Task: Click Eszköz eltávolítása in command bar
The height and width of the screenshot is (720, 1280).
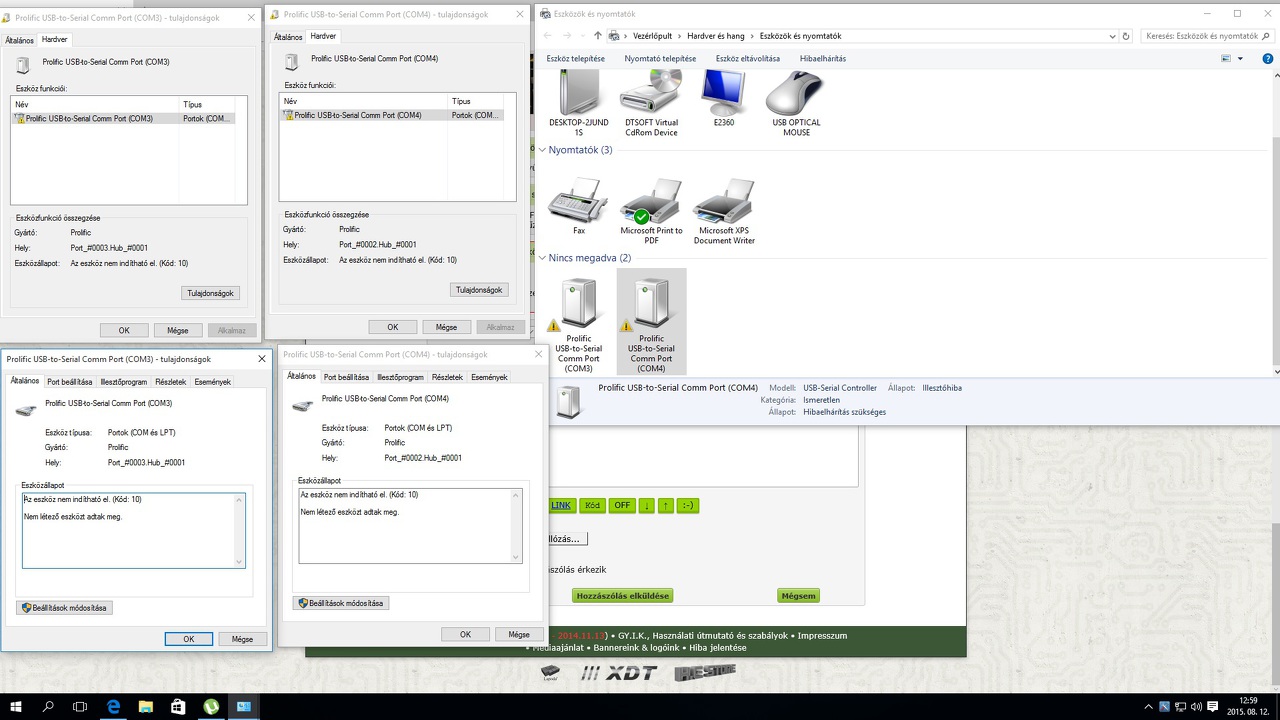Action: 748,59
